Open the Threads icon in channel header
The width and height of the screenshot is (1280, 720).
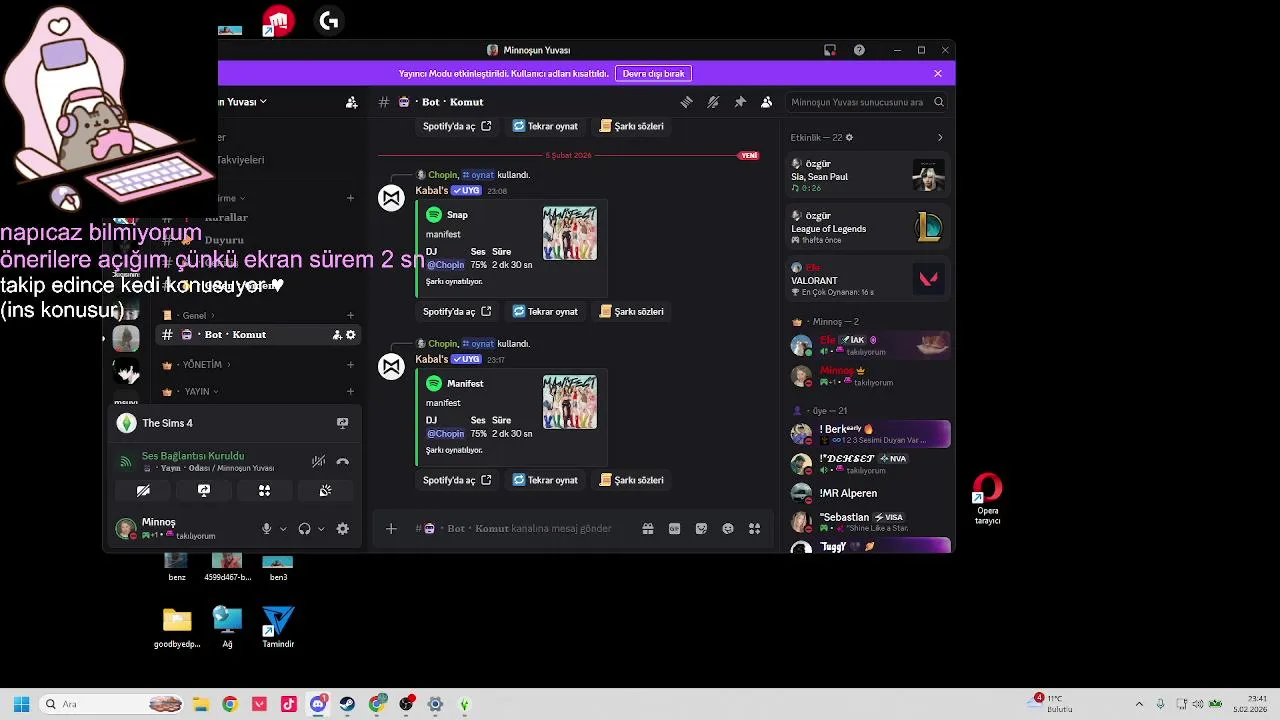686,102
